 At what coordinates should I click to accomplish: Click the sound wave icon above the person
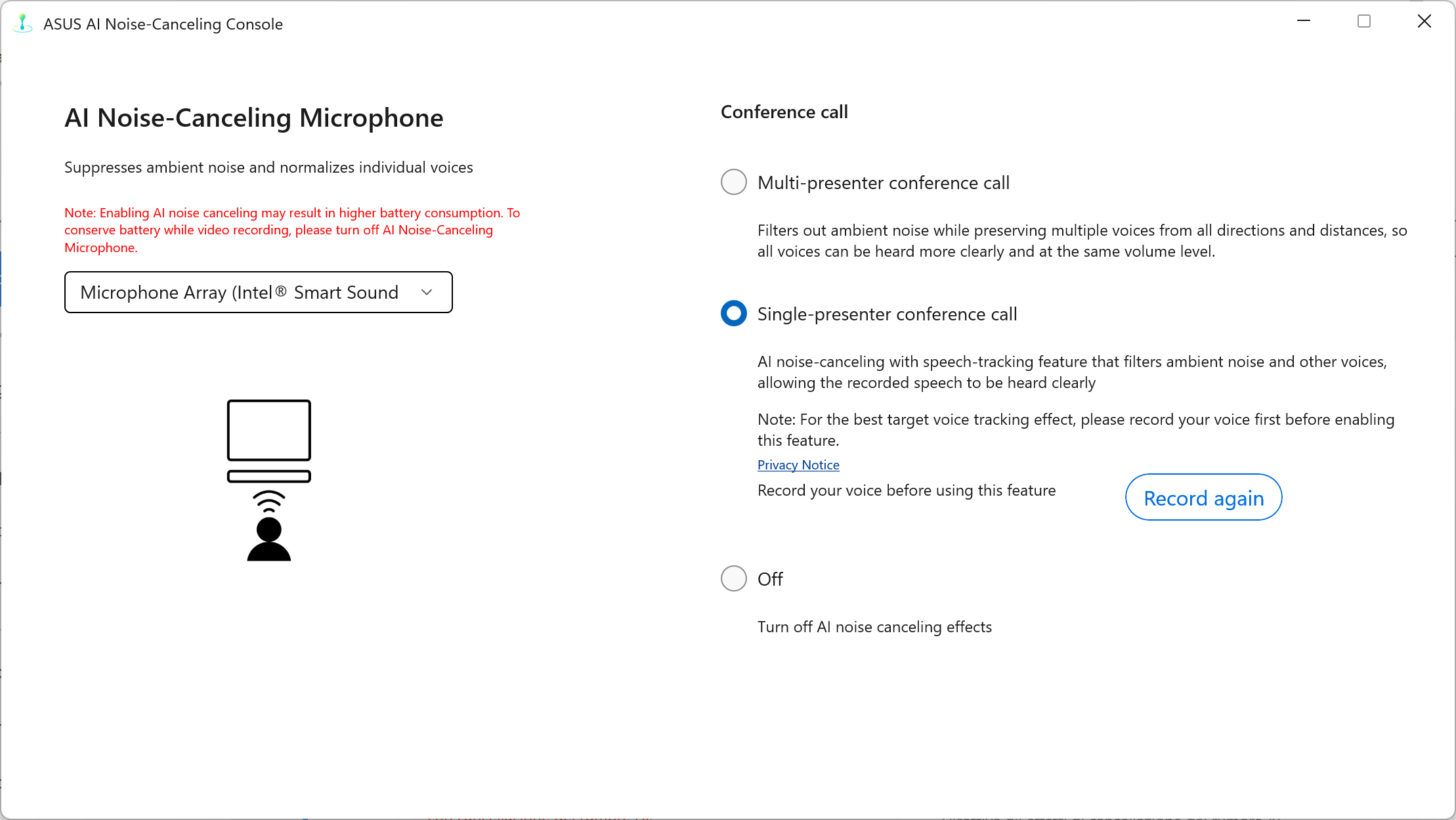click(x=269, y=501)
